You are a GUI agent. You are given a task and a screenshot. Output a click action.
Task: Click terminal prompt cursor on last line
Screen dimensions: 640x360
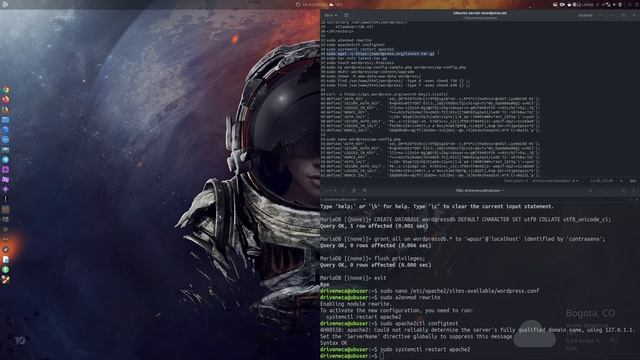[382, 356]
